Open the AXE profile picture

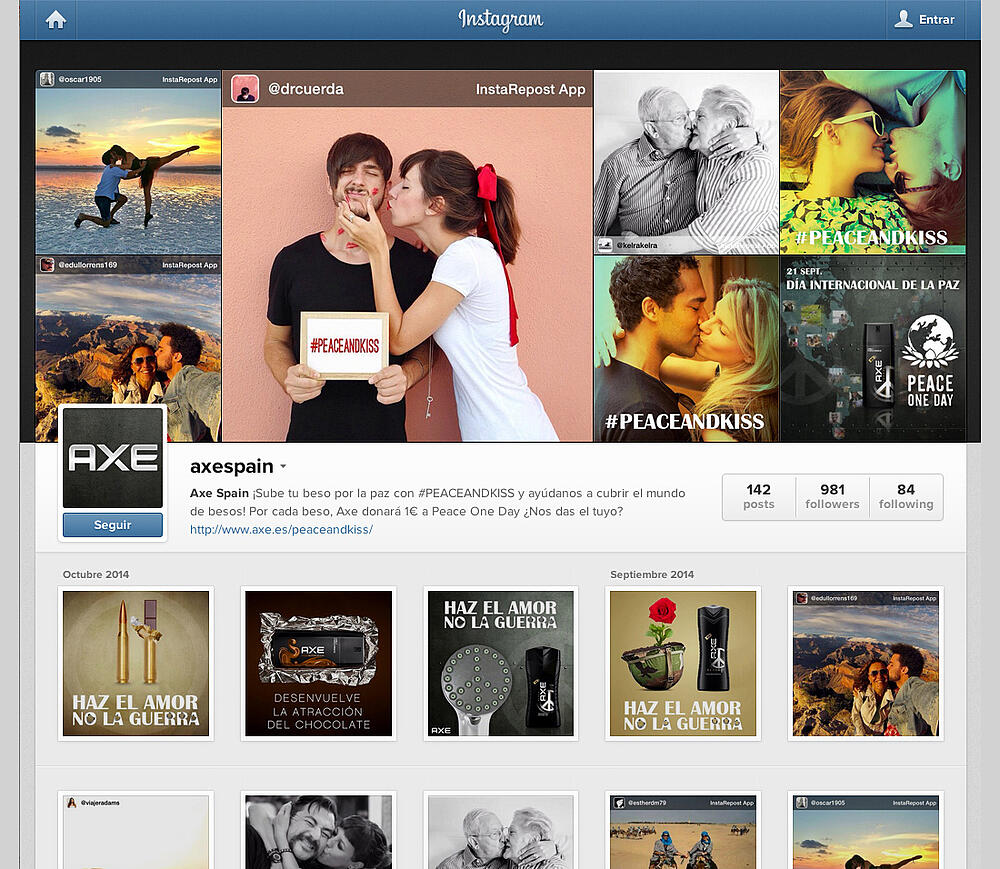113,458
